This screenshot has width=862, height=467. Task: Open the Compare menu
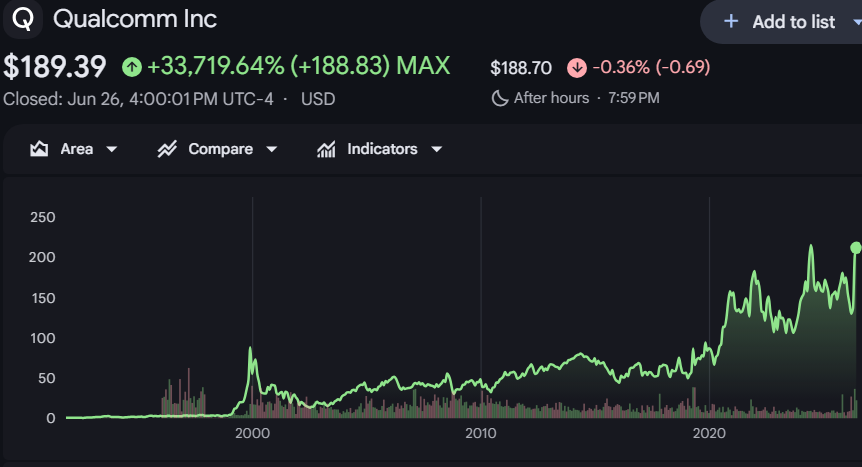pyautogui.click(x=218, y=149)
